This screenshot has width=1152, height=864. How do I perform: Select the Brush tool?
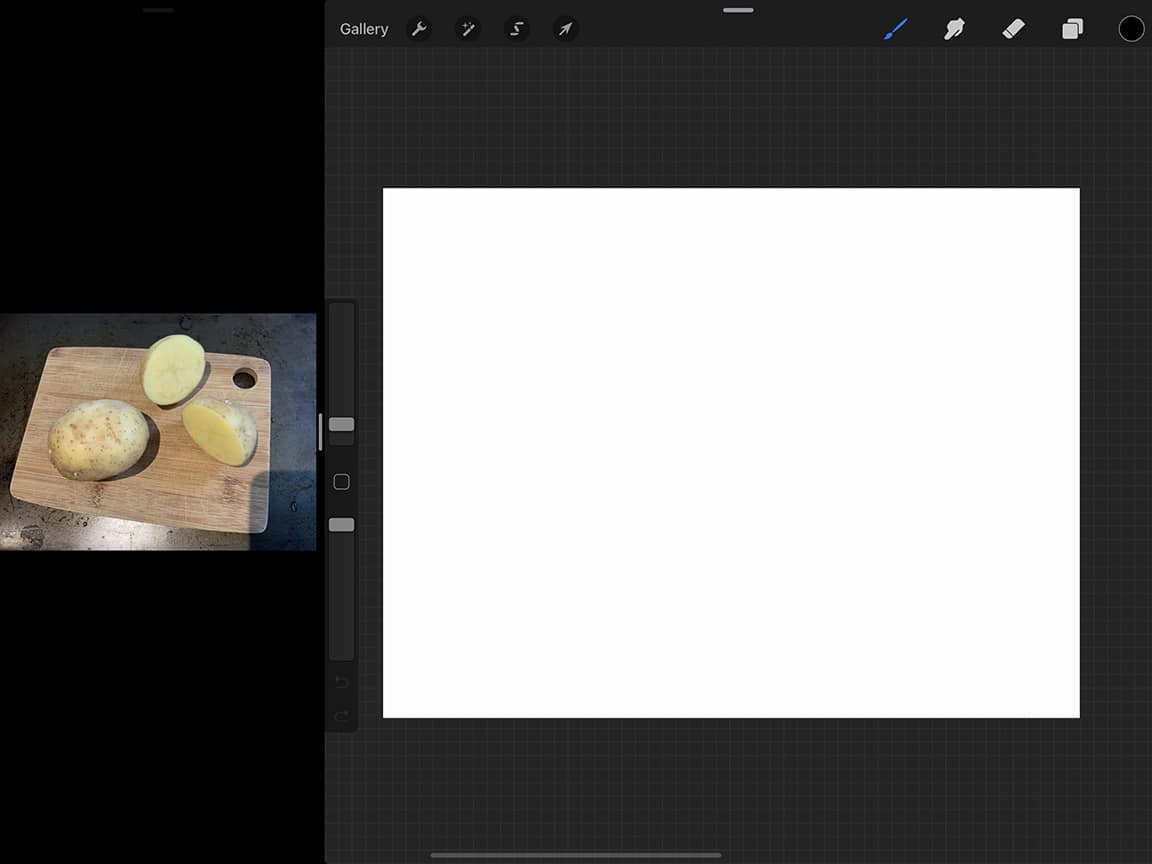click(x=895, y=28)
